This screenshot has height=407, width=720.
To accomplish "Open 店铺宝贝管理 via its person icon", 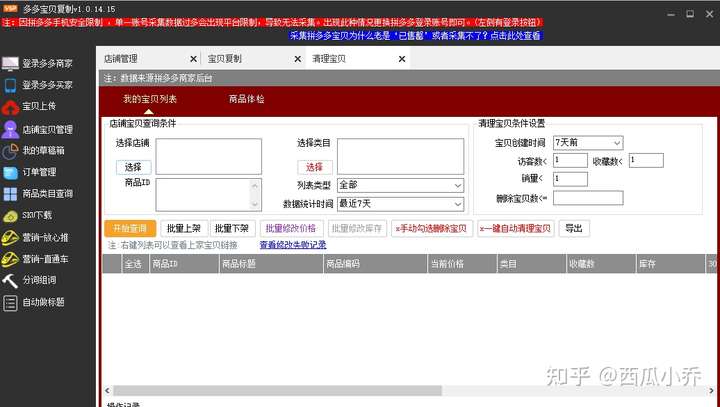I will click(x=10, y=130).
